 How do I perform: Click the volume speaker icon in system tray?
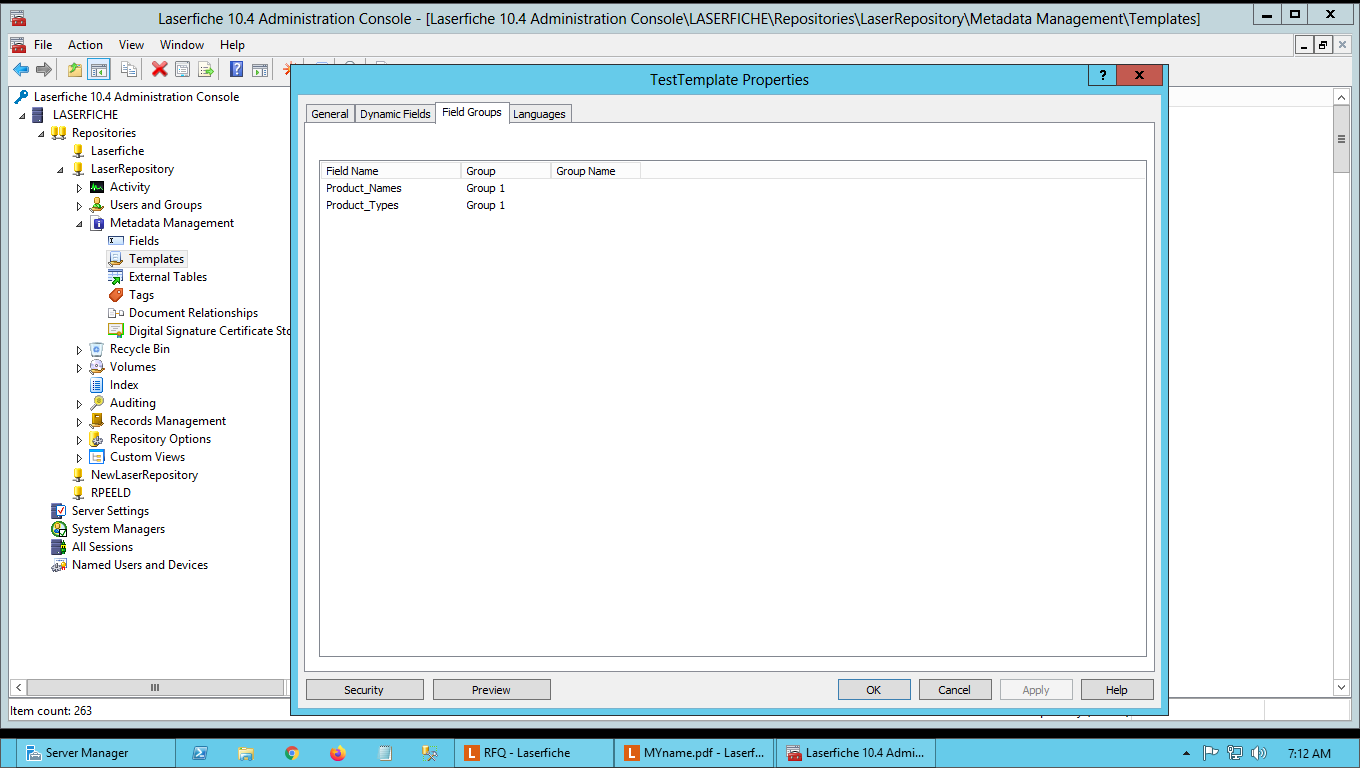pyautogui.click(x=1259, y=753)
